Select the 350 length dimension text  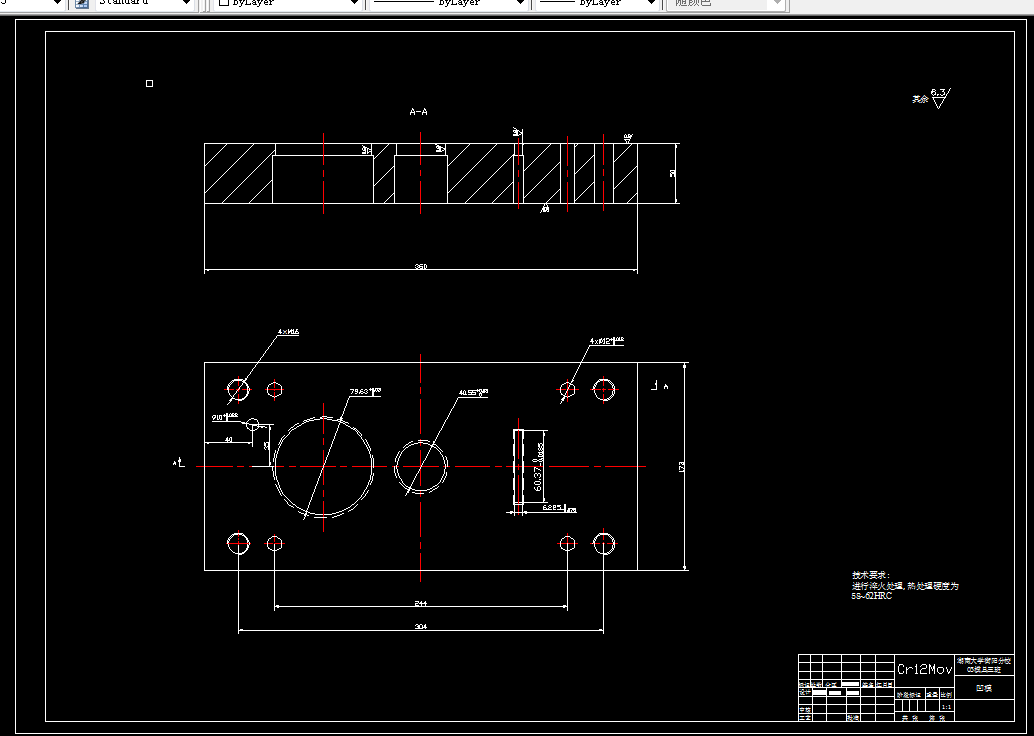point(421,266)
